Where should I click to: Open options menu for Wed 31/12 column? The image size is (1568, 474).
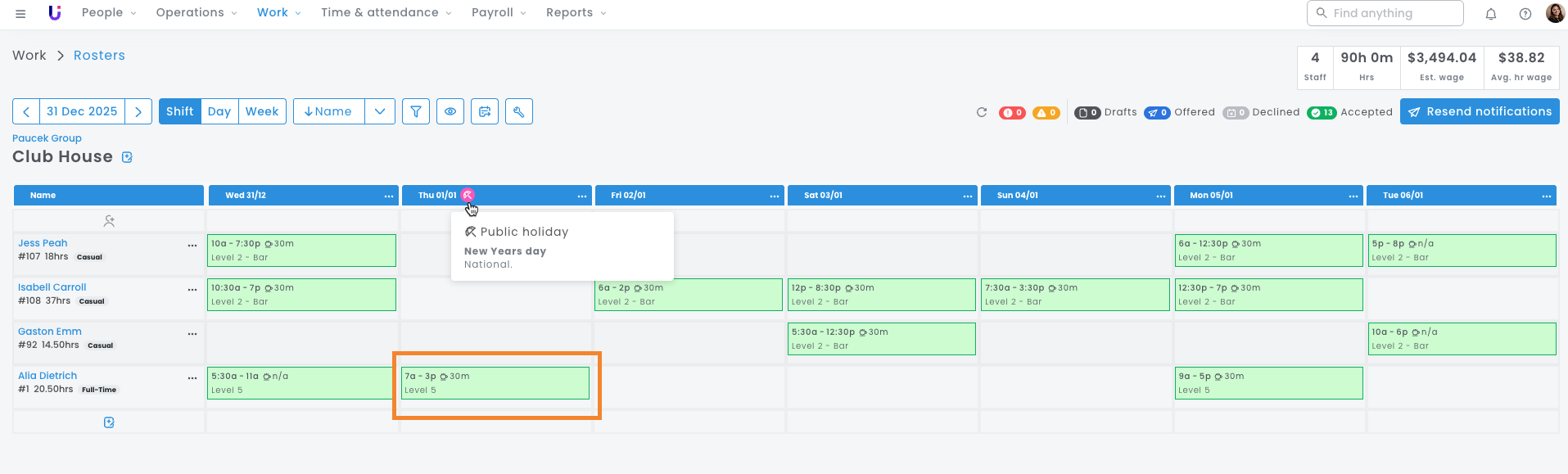[x=388, y=196]
